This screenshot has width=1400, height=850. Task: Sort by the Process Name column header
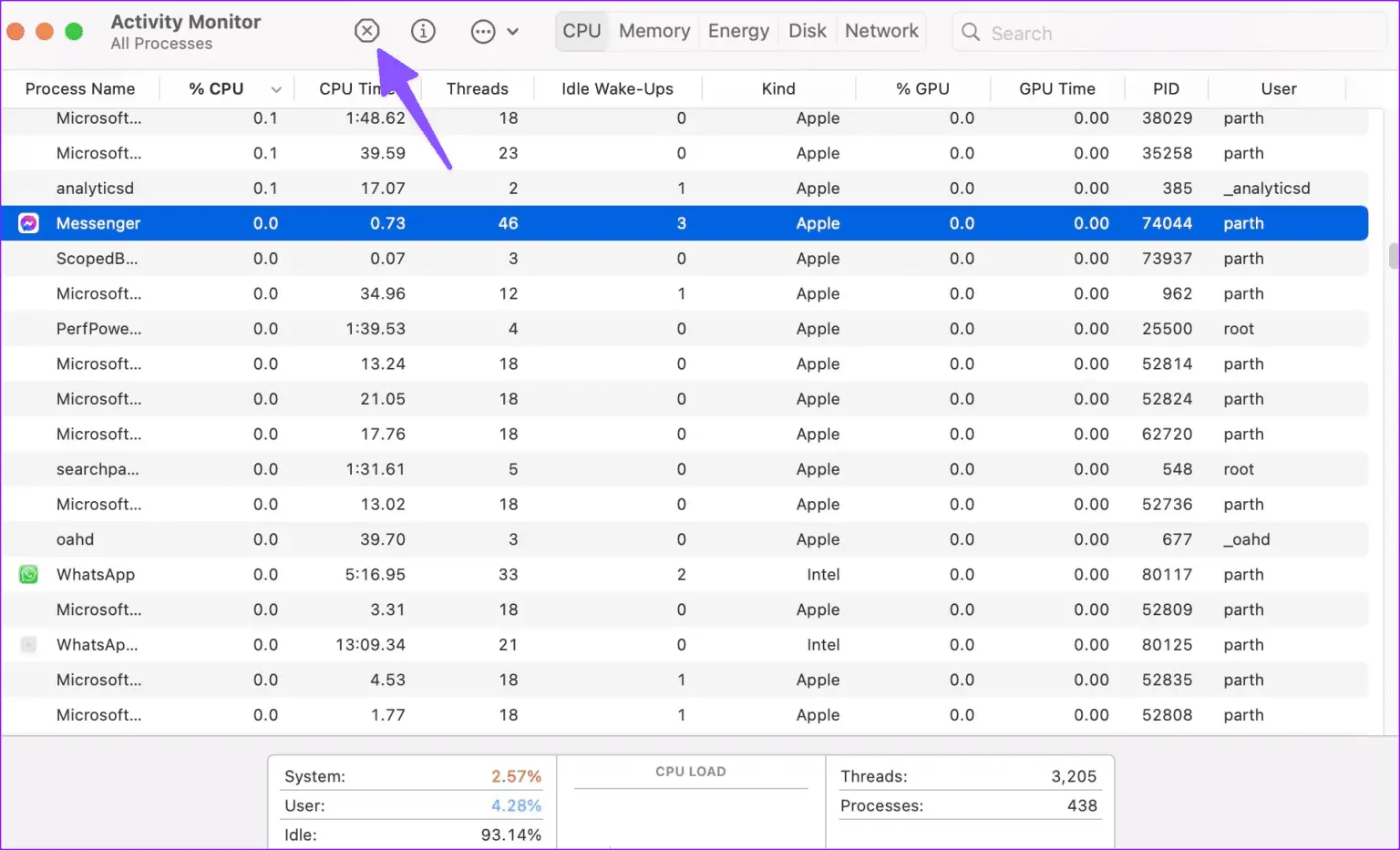tap(80, 88)
